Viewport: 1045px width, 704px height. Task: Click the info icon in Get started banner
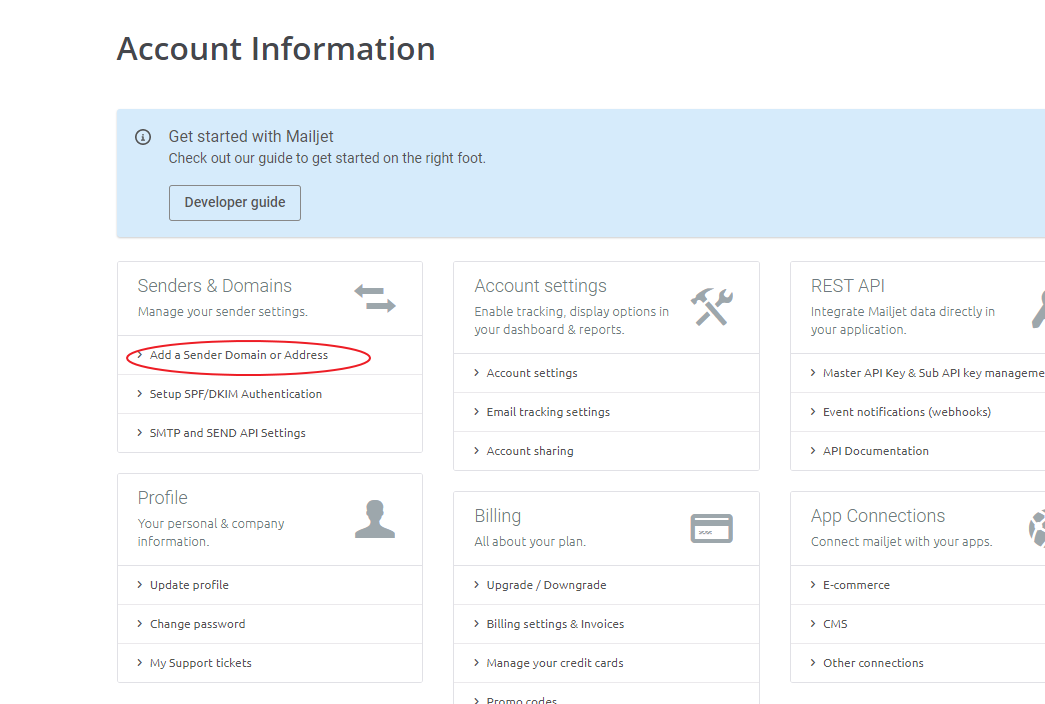143,137
